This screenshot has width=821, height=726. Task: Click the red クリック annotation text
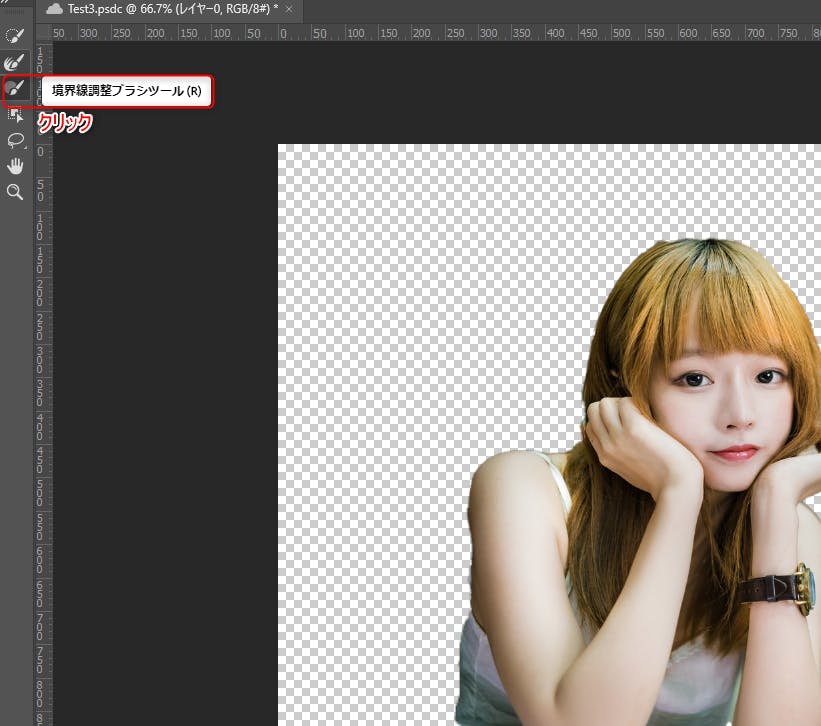[x=65, y=123]
